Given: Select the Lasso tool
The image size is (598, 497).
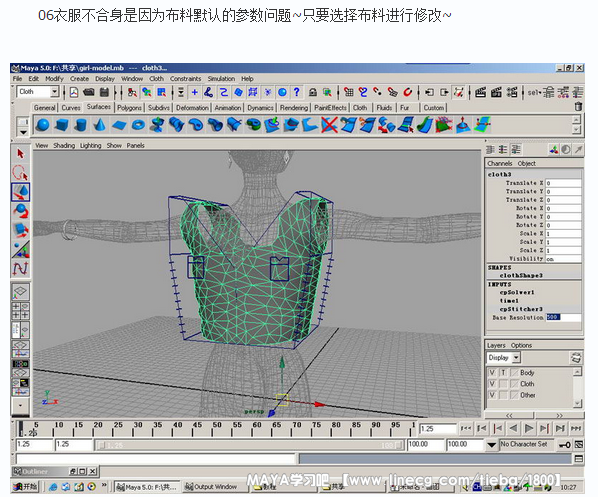Looking at the screenshot, I should pyautogui.click(x=20, y=173).
